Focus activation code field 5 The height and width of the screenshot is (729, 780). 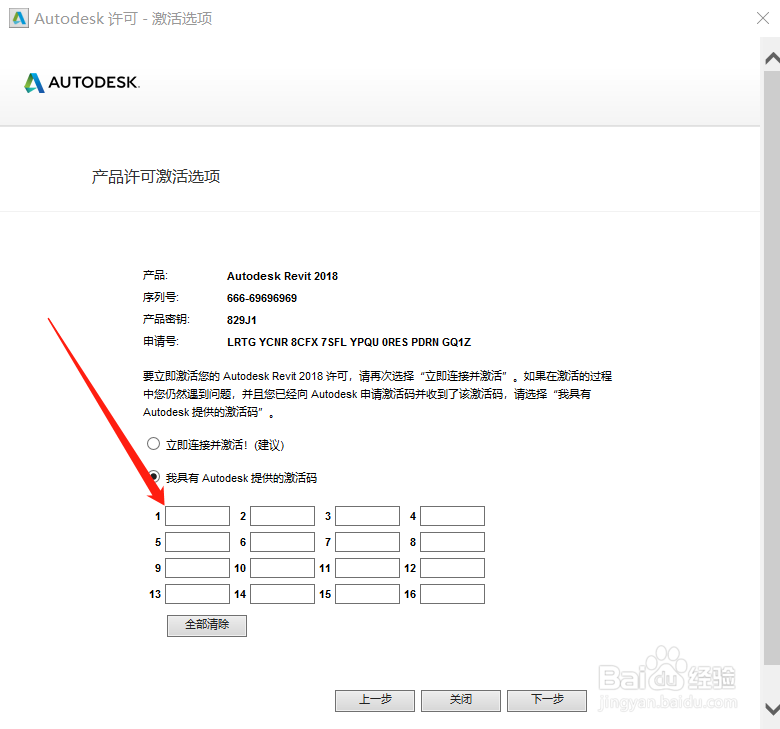point(197,542)
